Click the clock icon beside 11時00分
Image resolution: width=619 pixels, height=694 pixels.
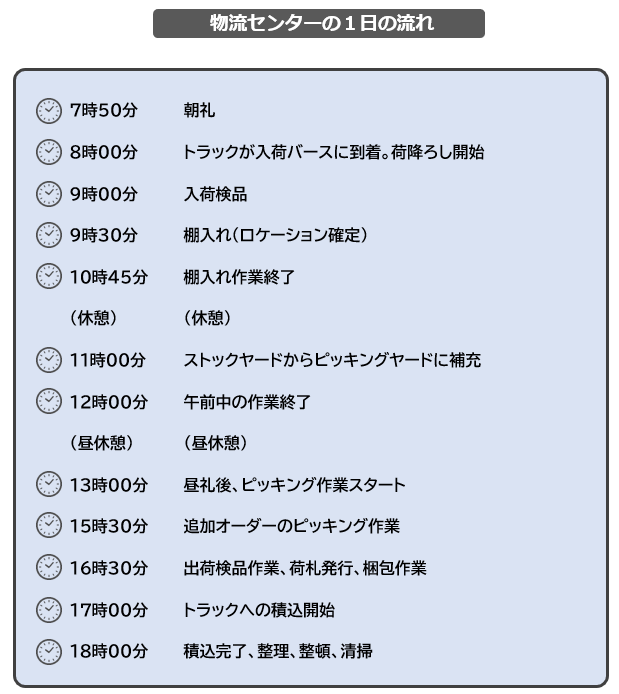tap(49, 360)
